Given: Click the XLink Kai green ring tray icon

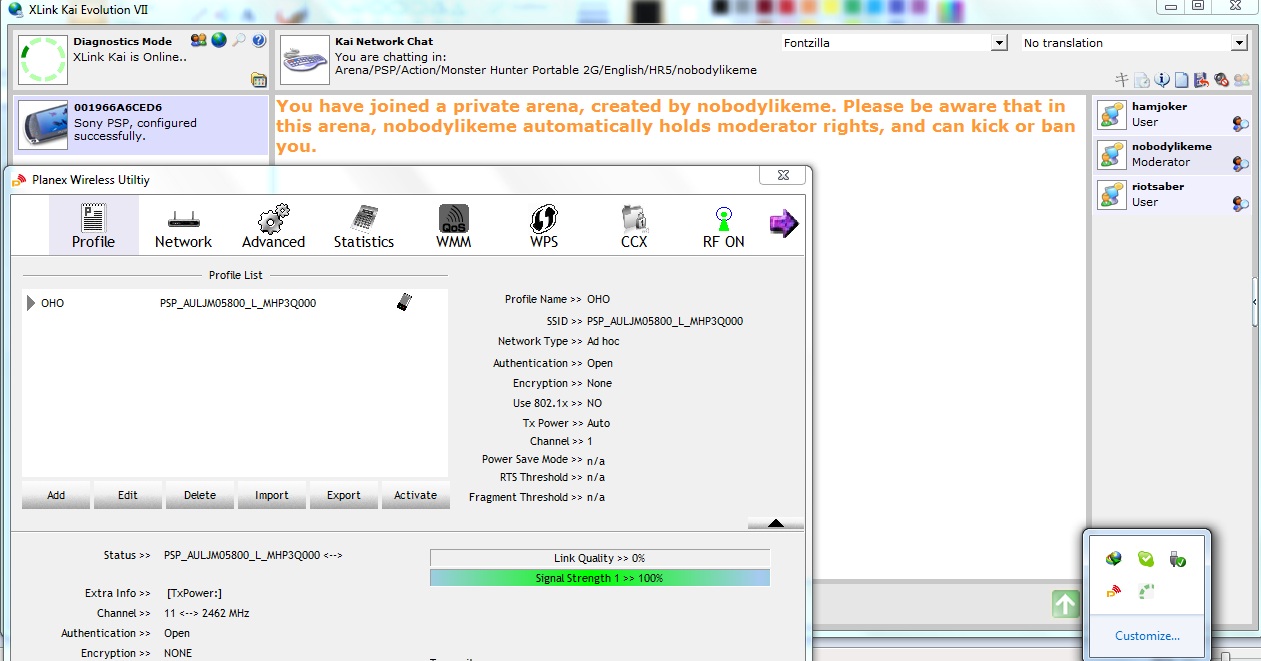Looking at the screenshot, I should (x=1146, y=592).
